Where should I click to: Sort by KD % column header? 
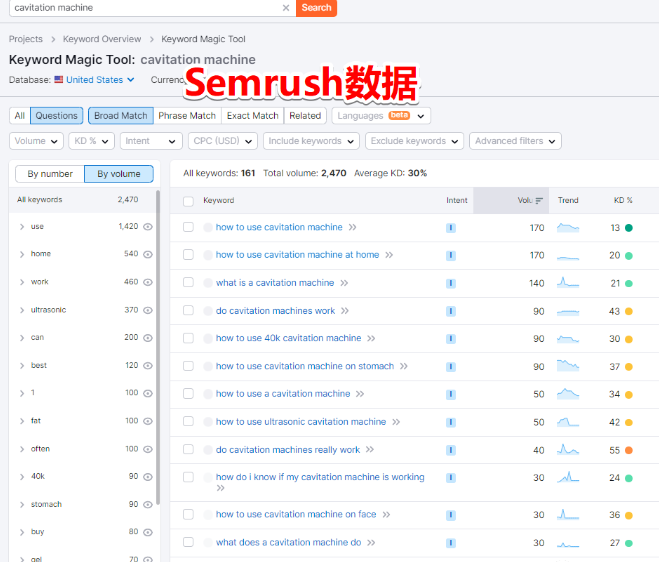(x=623, y=201)
